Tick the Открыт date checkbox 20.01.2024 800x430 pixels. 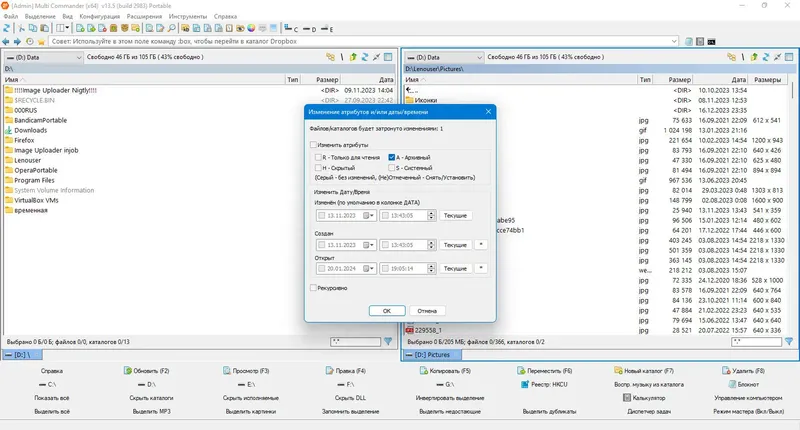point(322,269)
